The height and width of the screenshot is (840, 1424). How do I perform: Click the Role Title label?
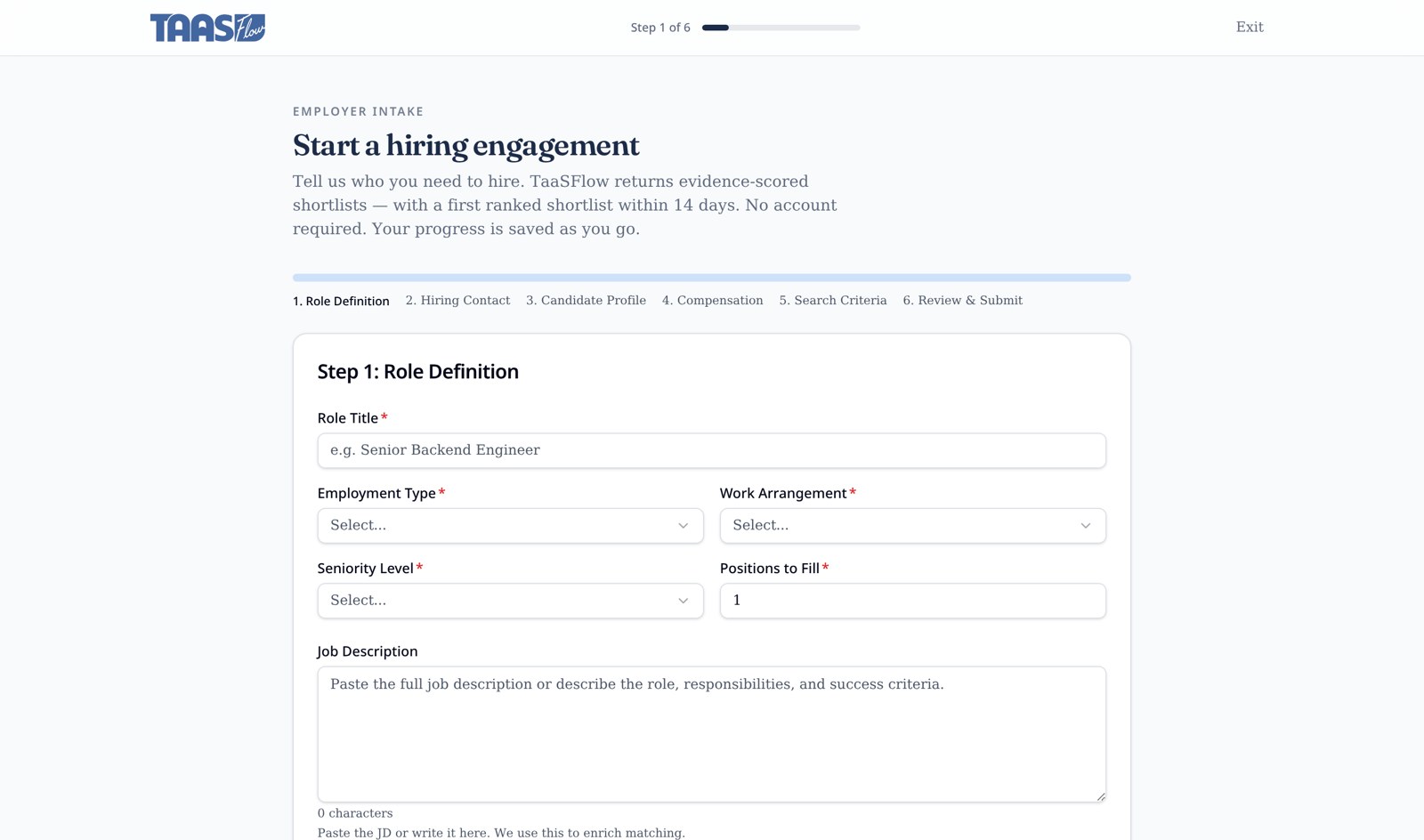tap(348, 418)
